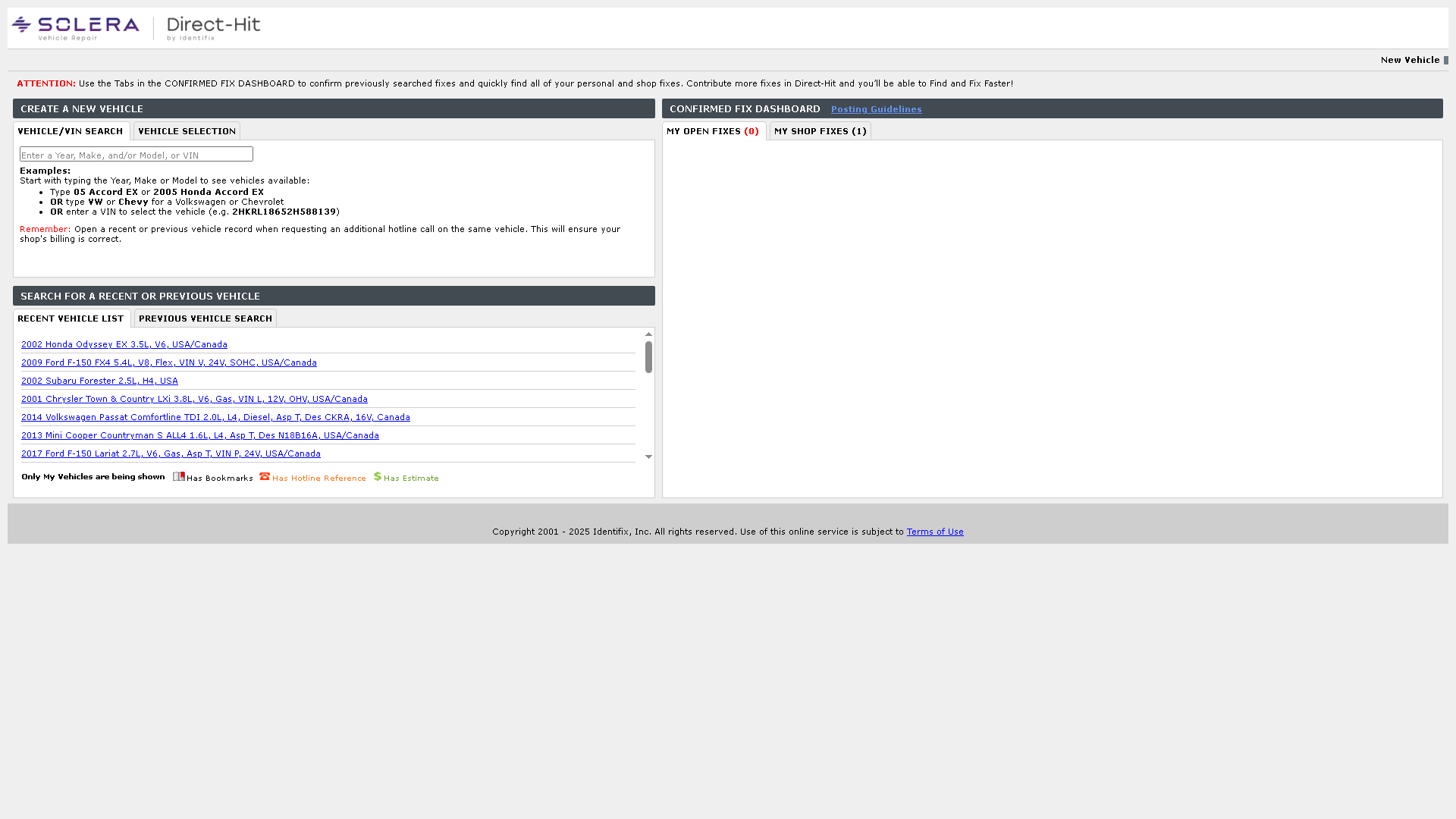Switch to the Vehicle Selection tab
Screen dimensions: 1456x819
click(x=187, y=131)
